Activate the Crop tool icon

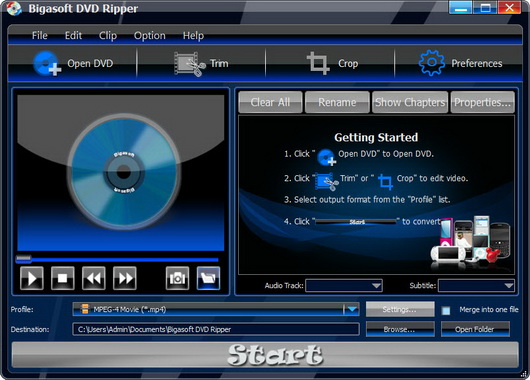(x=318, y=63)
